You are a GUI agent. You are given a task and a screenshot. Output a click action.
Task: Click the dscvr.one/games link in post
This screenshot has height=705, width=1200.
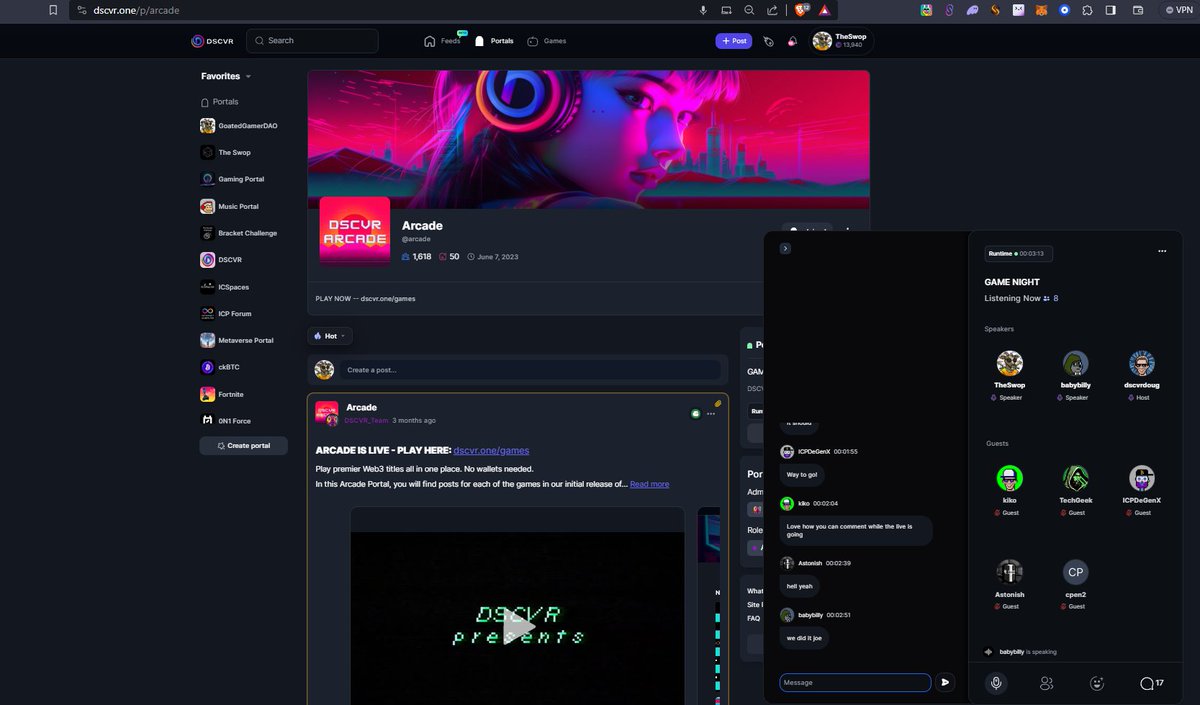[491, 451]
